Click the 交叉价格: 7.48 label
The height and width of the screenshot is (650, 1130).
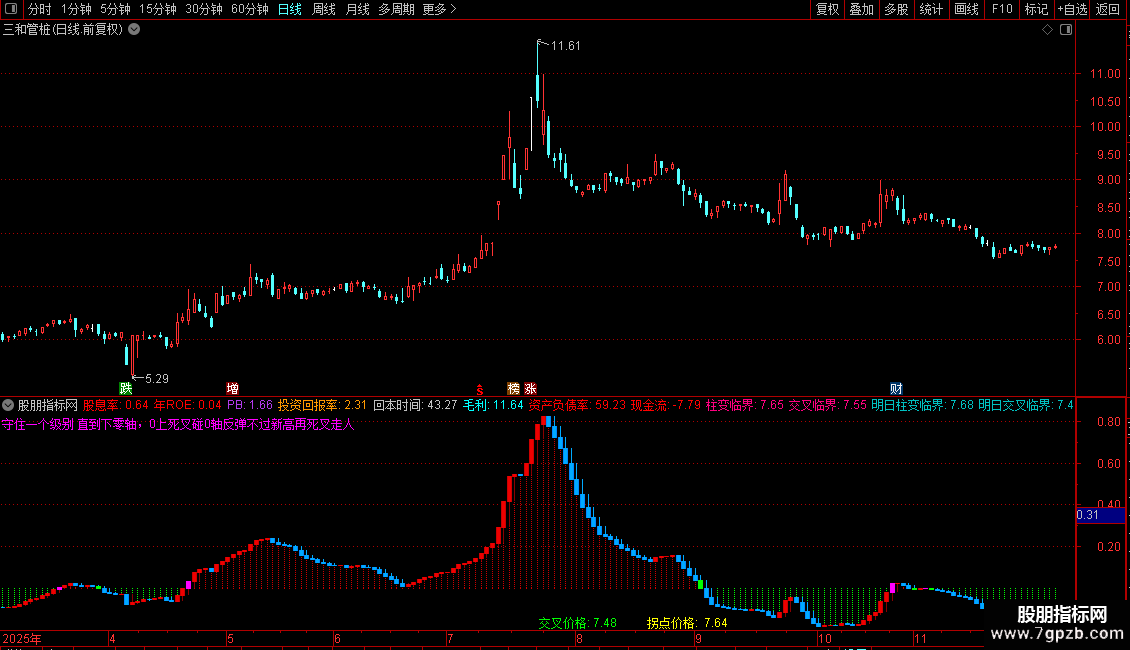[x=577, y=623]
